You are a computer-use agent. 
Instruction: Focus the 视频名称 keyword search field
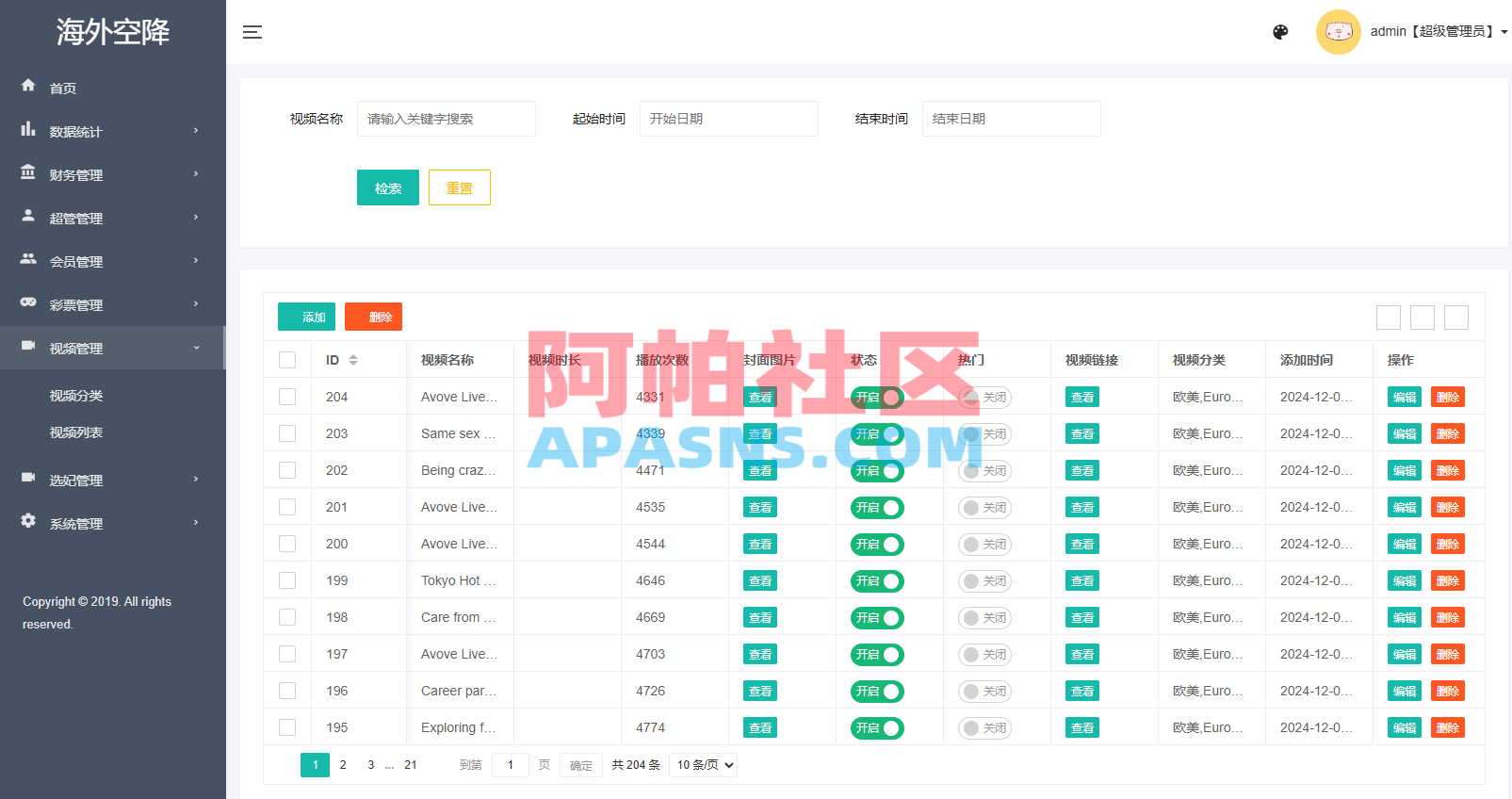447,119
